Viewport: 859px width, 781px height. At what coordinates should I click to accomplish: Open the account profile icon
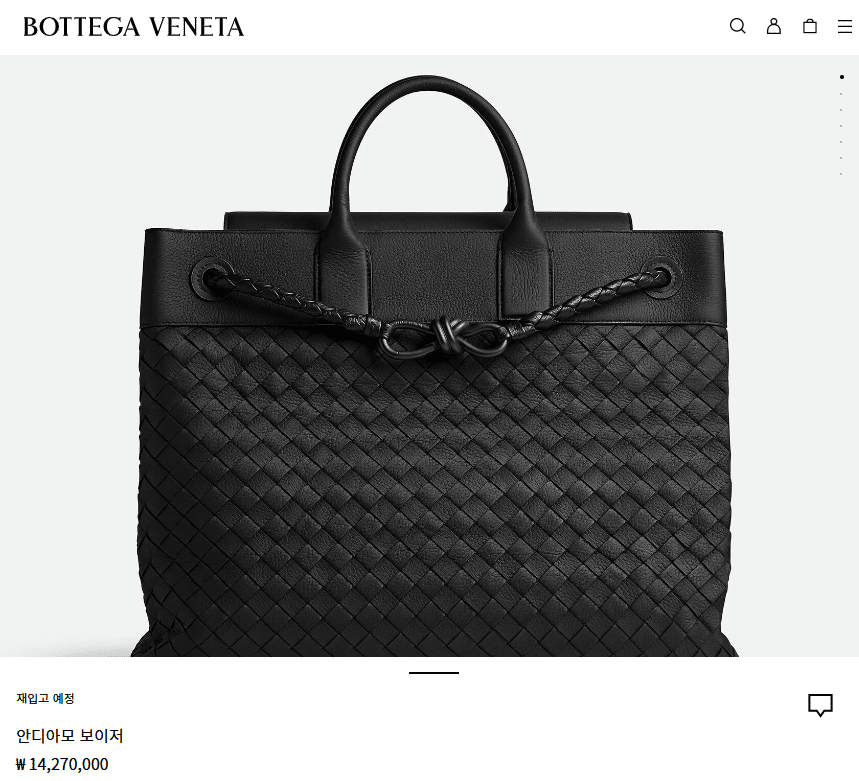click(774, 26)
